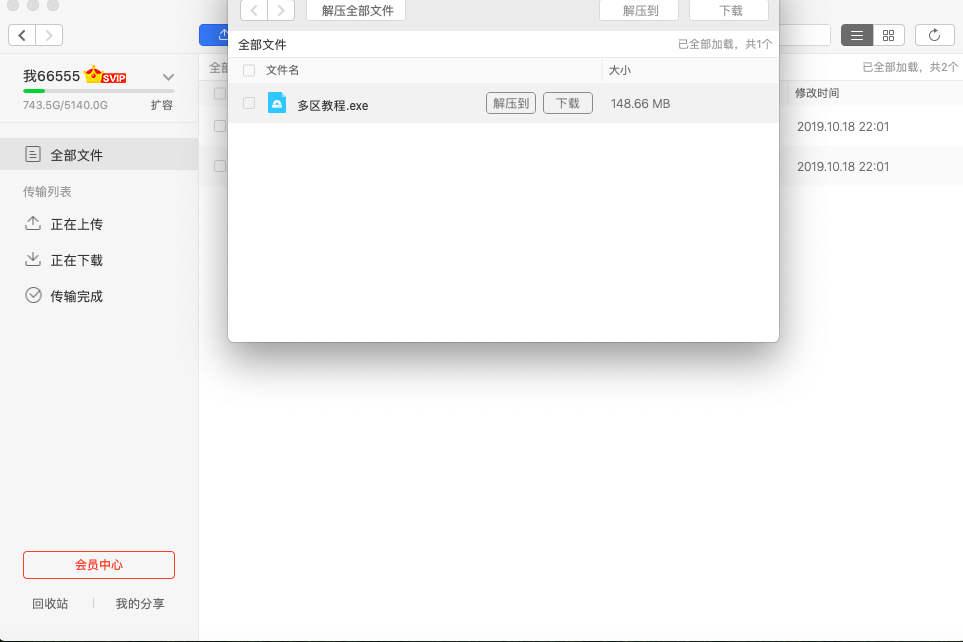Image resolution: width=963 pixels, height=642 pixels.
Task: Go back in main window navigation
Action: 23,35
